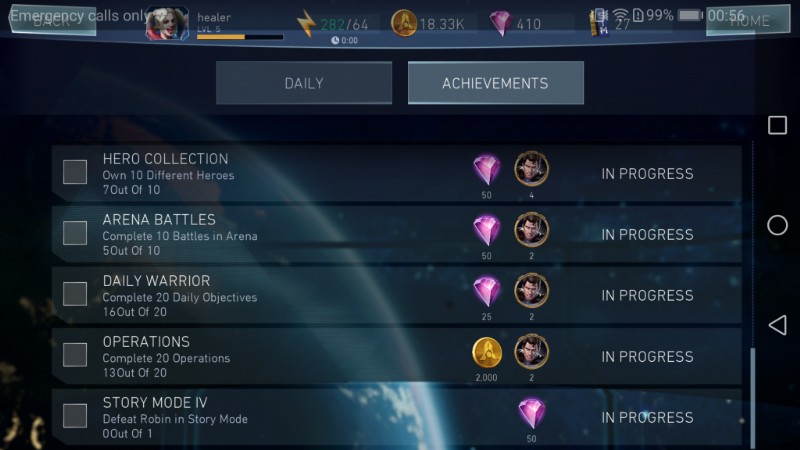Screen dimensions: 800x450
Task: Tap Arena Battles hero shard portrait
Action: point(531,230)
